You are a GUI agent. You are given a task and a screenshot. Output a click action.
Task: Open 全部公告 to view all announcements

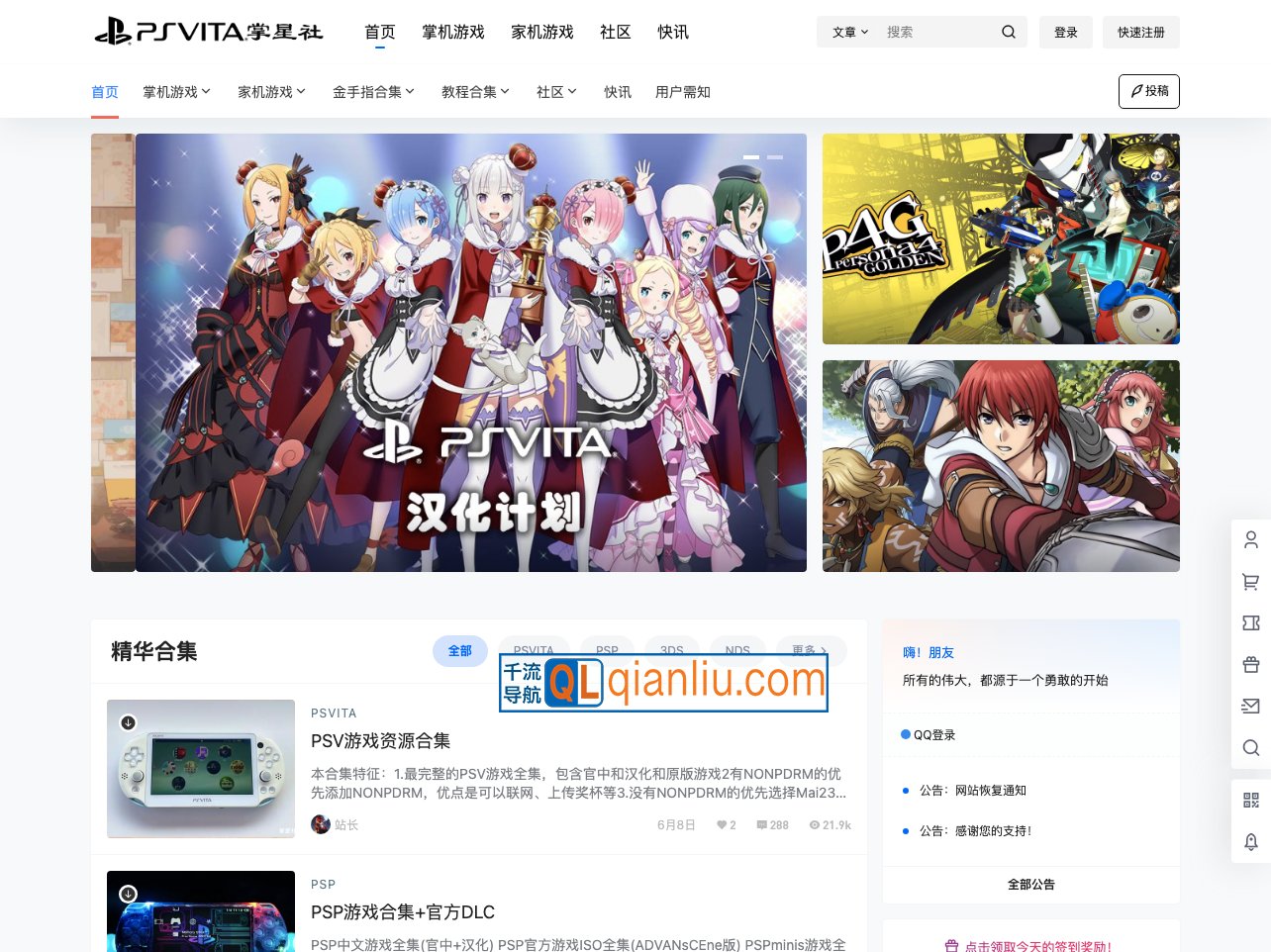coord(1030,884)
